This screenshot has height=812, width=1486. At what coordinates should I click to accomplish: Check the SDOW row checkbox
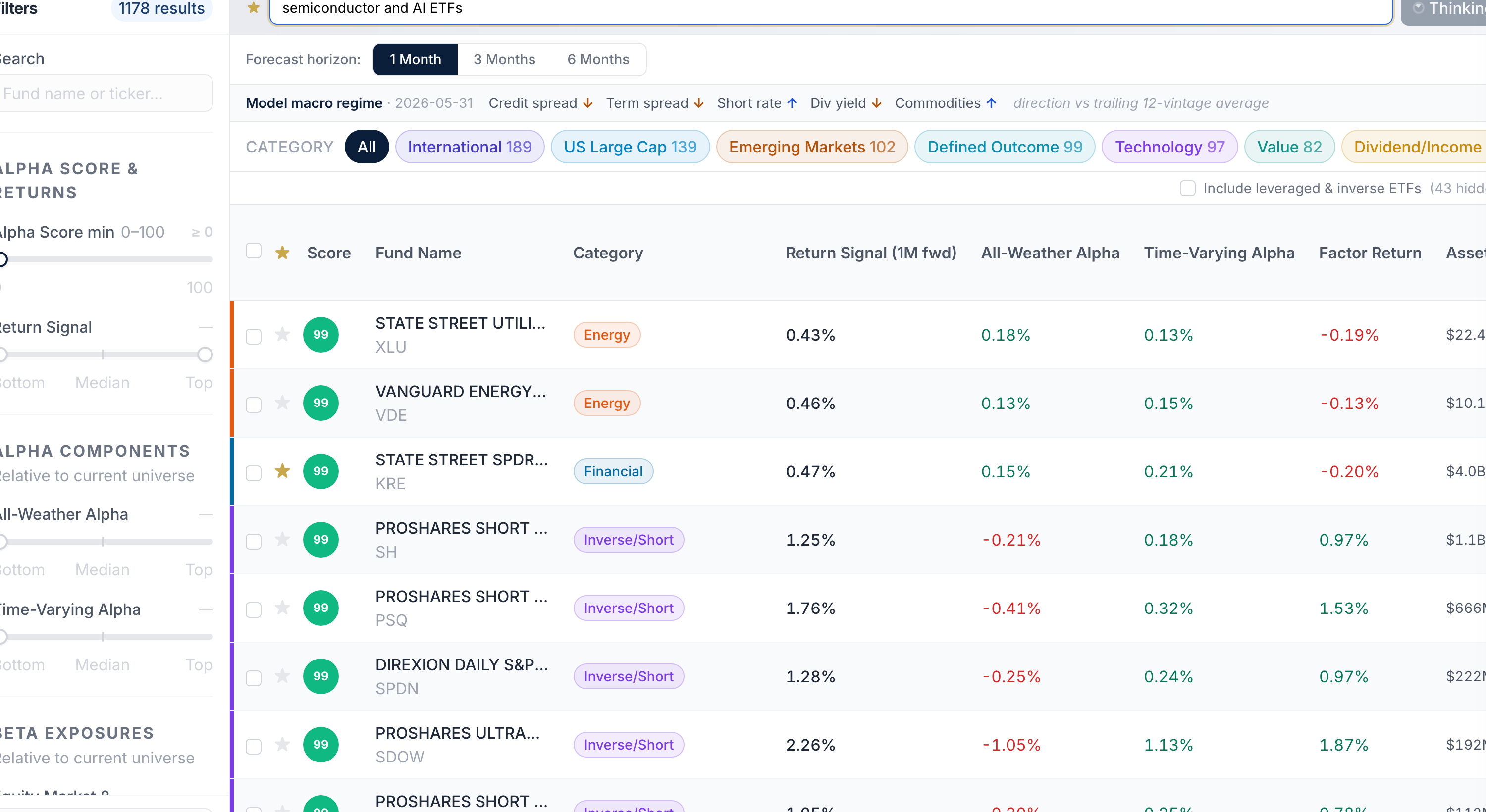point(254,746)
